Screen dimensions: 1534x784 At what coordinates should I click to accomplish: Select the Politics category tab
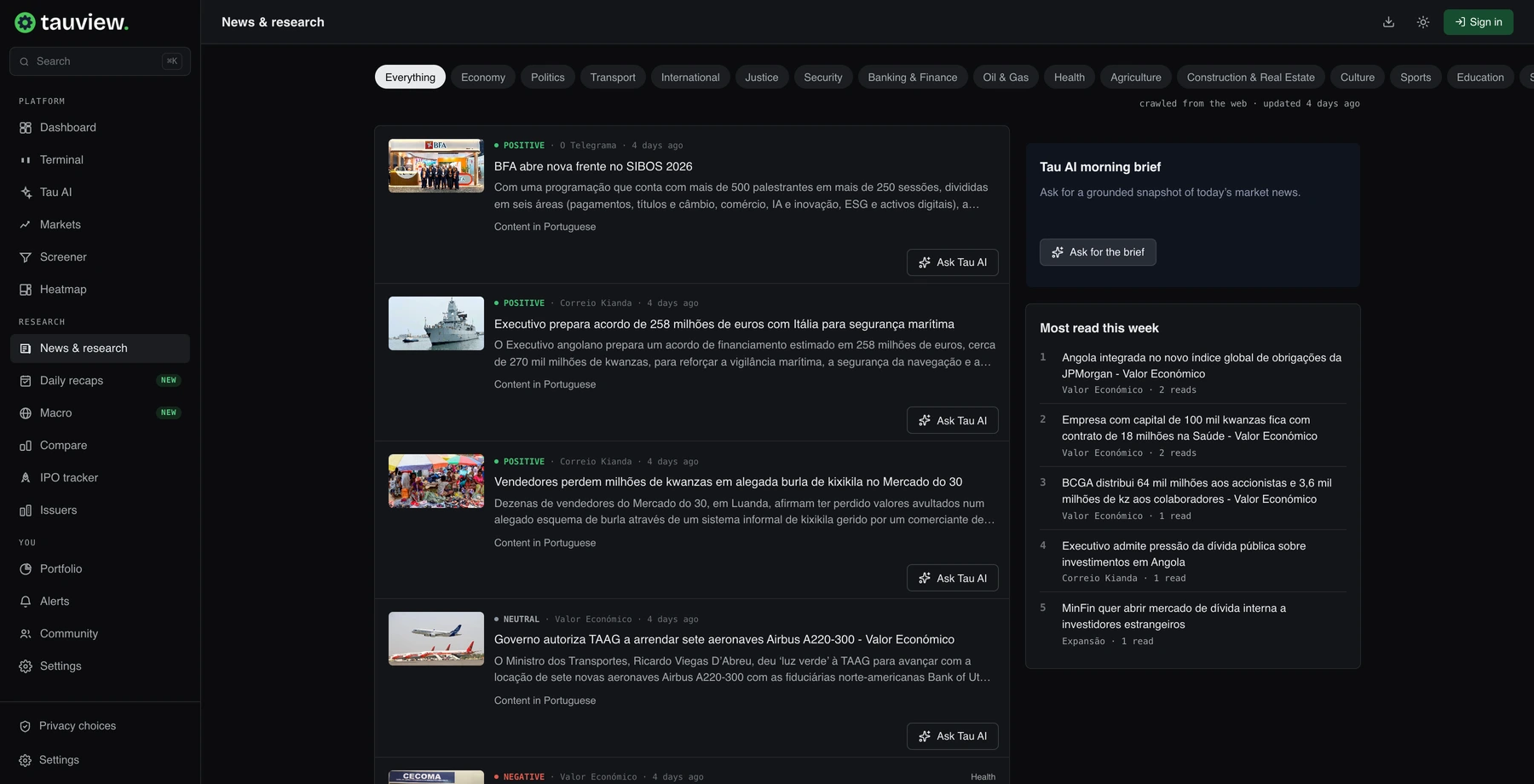548,78
